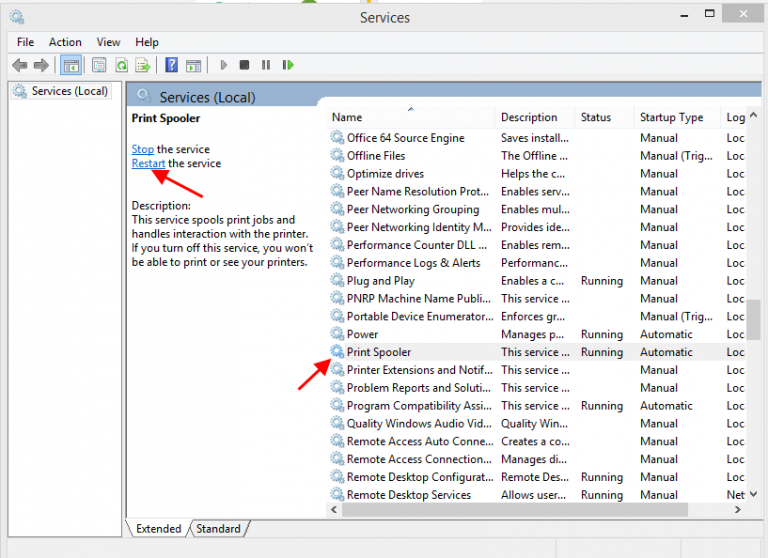The height and width of the screenshot is (558, 768).
Task: Select the Peer Name Resolution Protocol row
Action: (x=536, y=191)
